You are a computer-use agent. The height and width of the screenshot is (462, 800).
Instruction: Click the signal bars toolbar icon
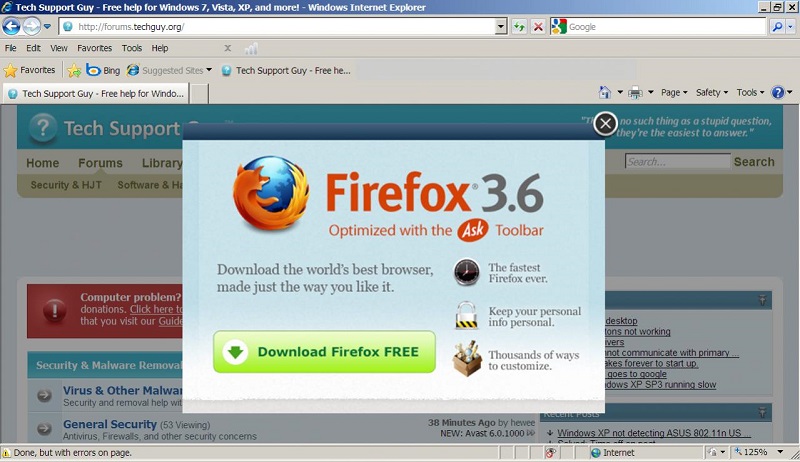point(251,48)
